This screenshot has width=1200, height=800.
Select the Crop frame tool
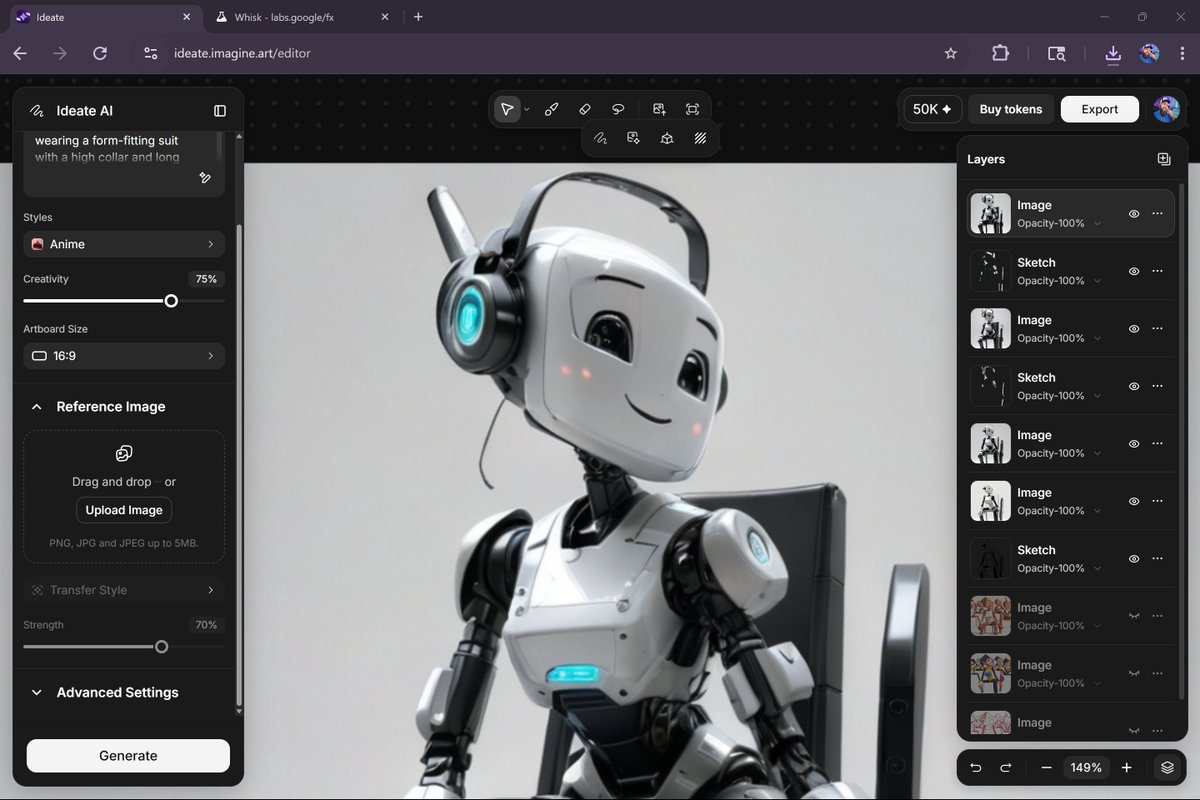pos(691,109)
